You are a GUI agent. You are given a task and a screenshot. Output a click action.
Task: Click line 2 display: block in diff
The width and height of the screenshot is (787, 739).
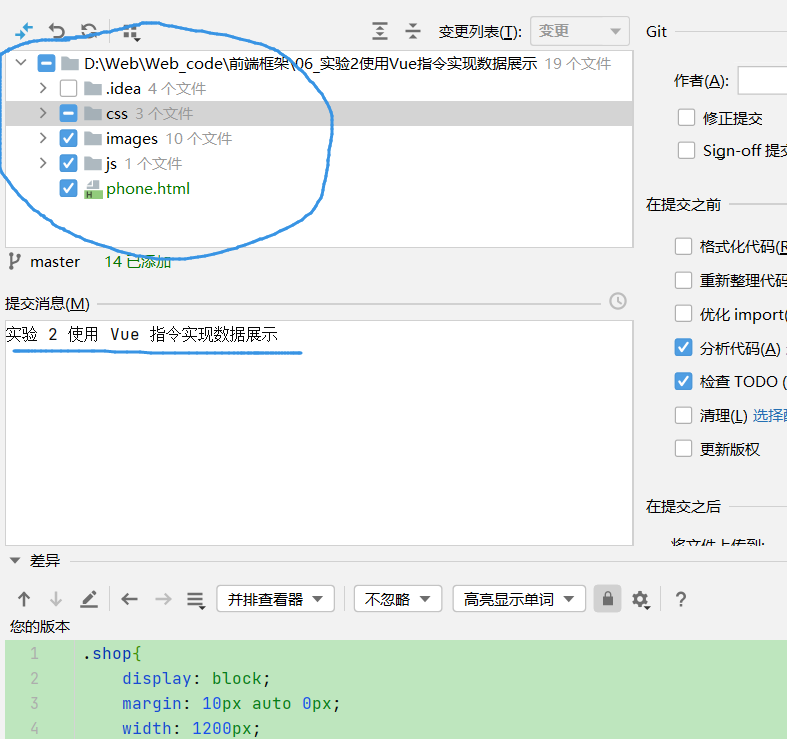point(196,678)
